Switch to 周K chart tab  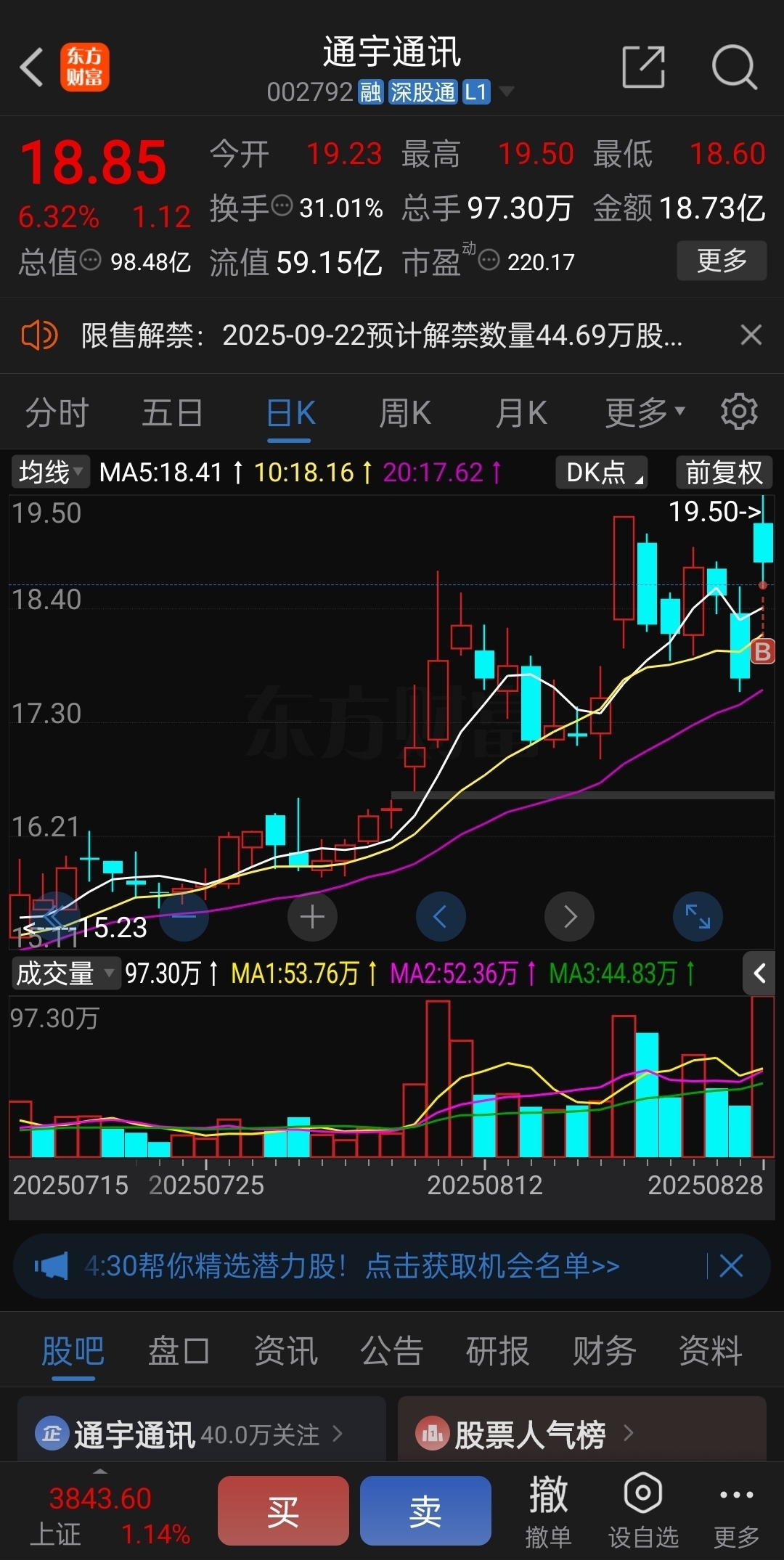point(405,413)
